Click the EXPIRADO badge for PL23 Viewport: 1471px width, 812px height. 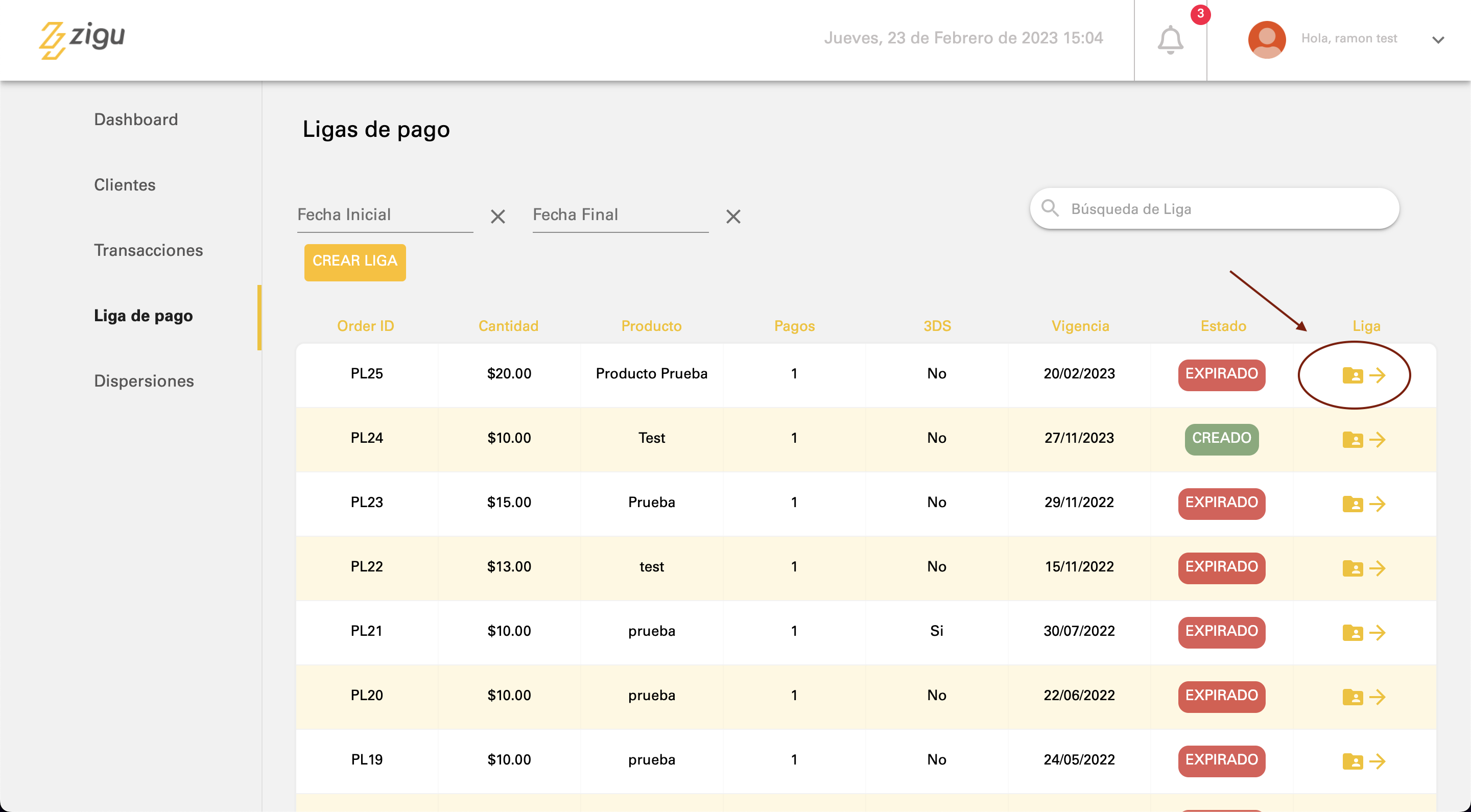coord(1221,503)
